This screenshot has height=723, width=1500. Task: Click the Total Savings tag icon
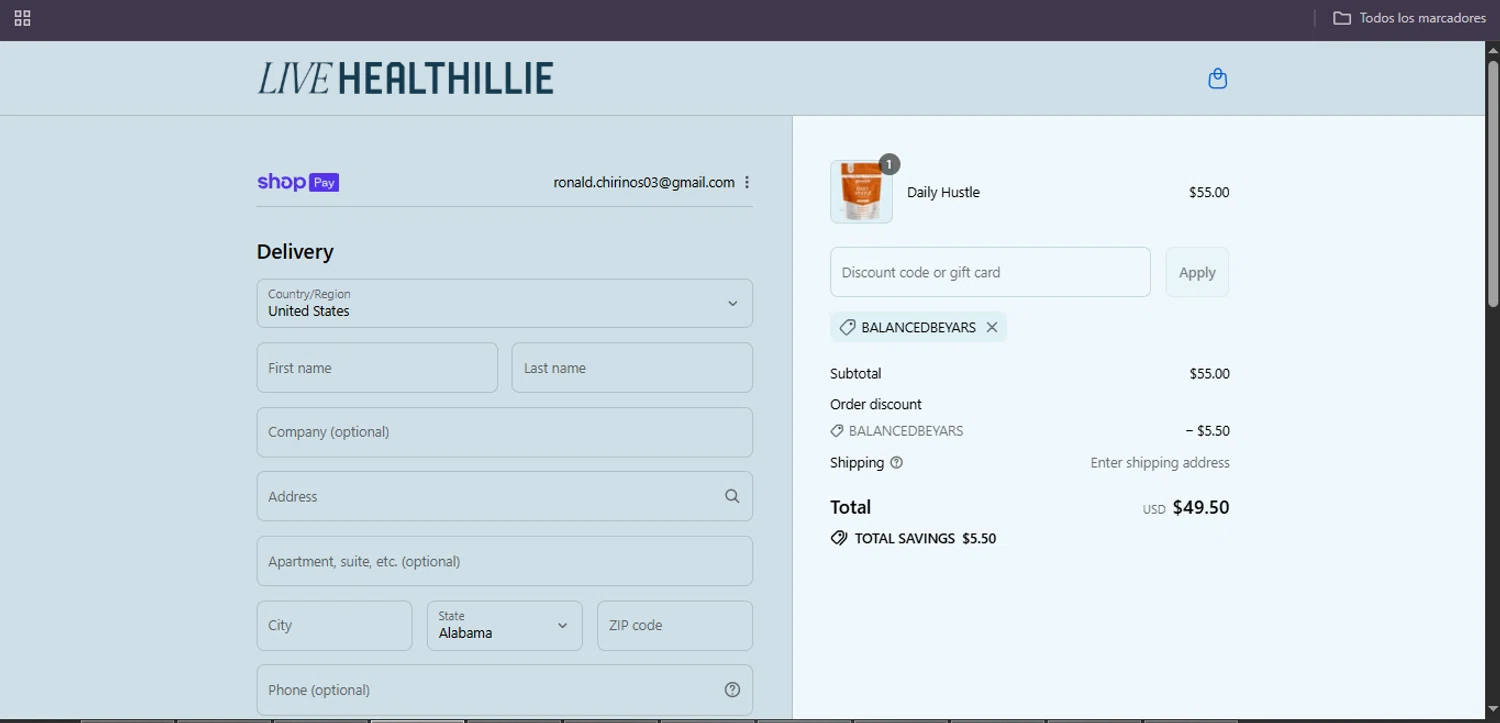(839, 538)
